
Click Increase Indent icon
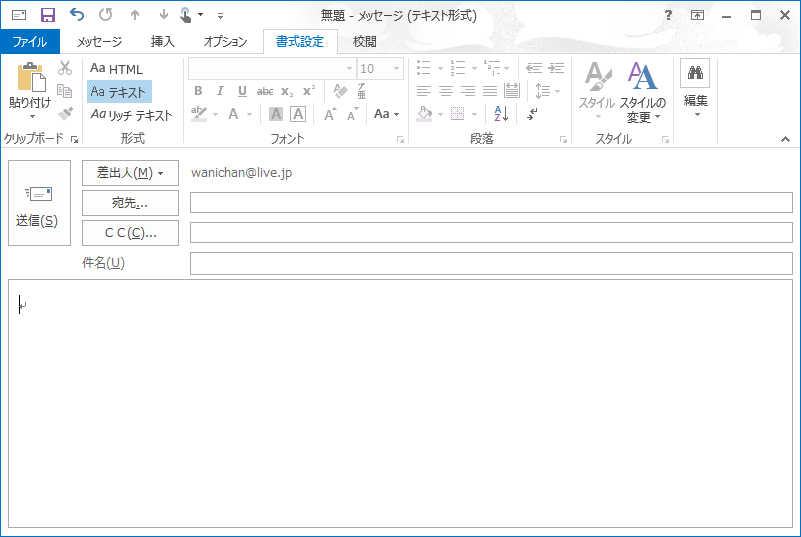(556, 67)
